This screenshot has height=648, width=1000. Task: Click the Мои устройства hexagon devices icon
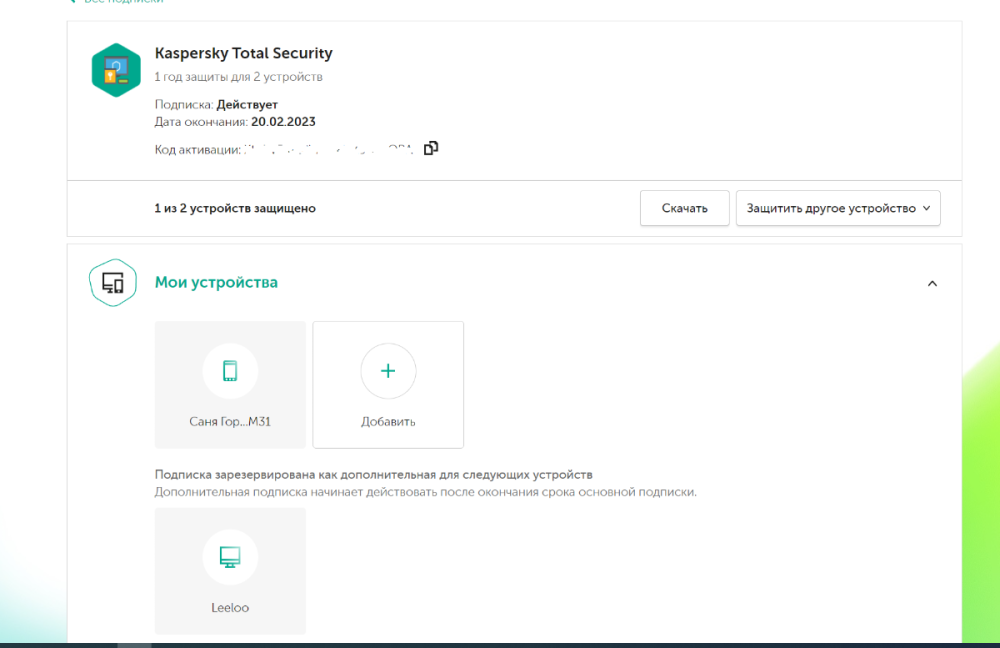coord(113,283)
